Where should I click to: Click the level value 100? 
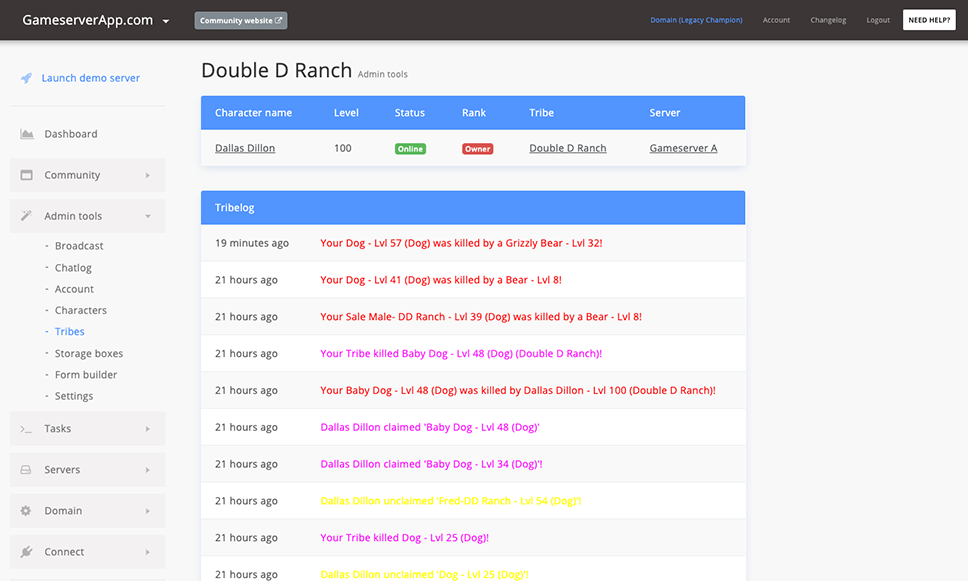343,148
